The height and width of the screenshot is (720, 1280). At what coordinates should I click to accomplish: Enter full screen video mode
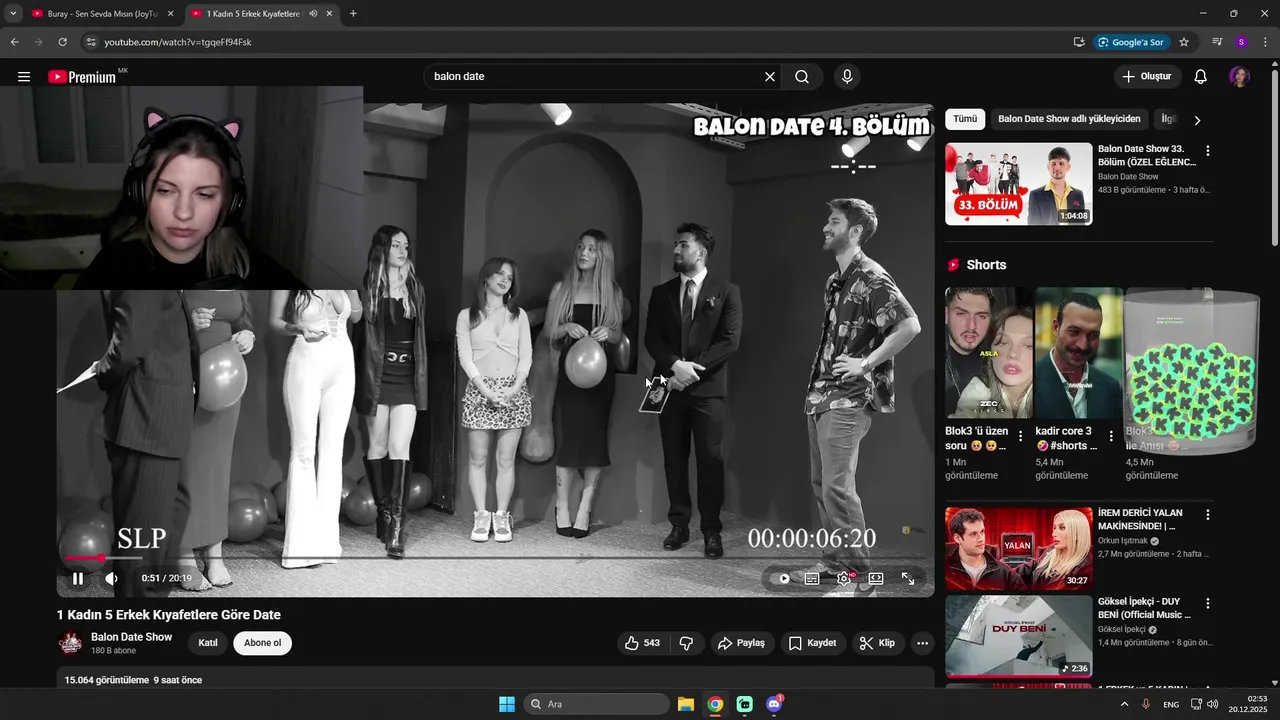point(908,578)
